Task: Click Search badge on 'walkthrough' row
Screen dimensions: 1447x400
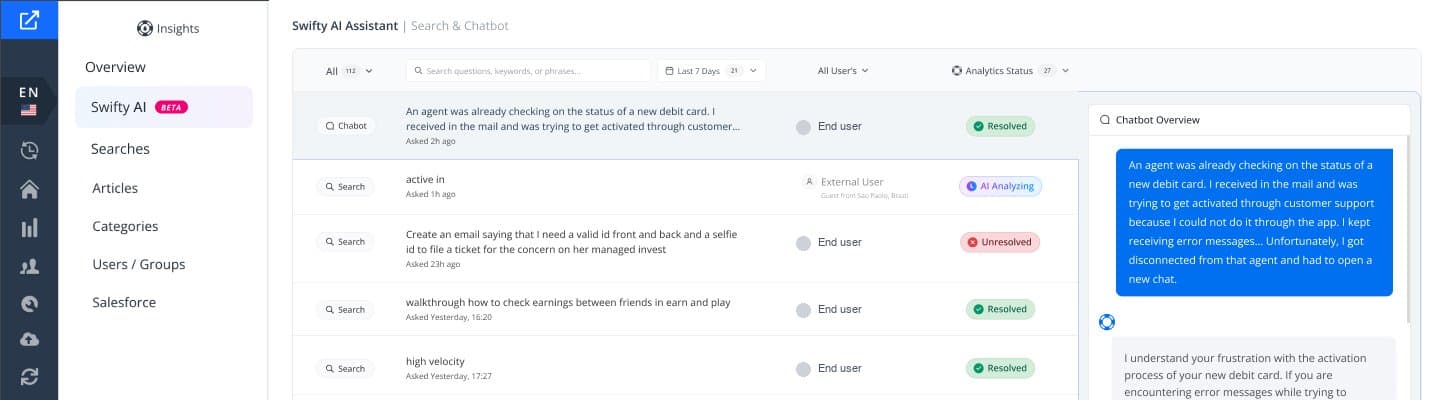Action: click(x=346, y=309)
